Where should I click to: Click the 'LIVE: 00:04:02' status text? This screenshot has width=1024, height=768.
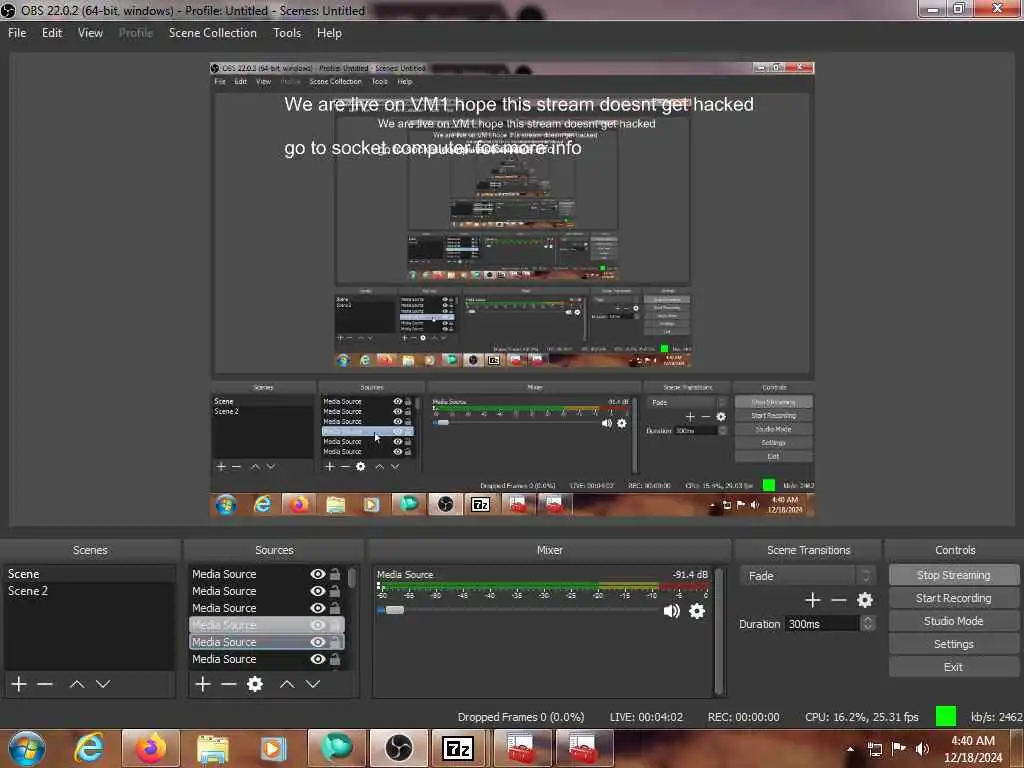pos(646,717)
